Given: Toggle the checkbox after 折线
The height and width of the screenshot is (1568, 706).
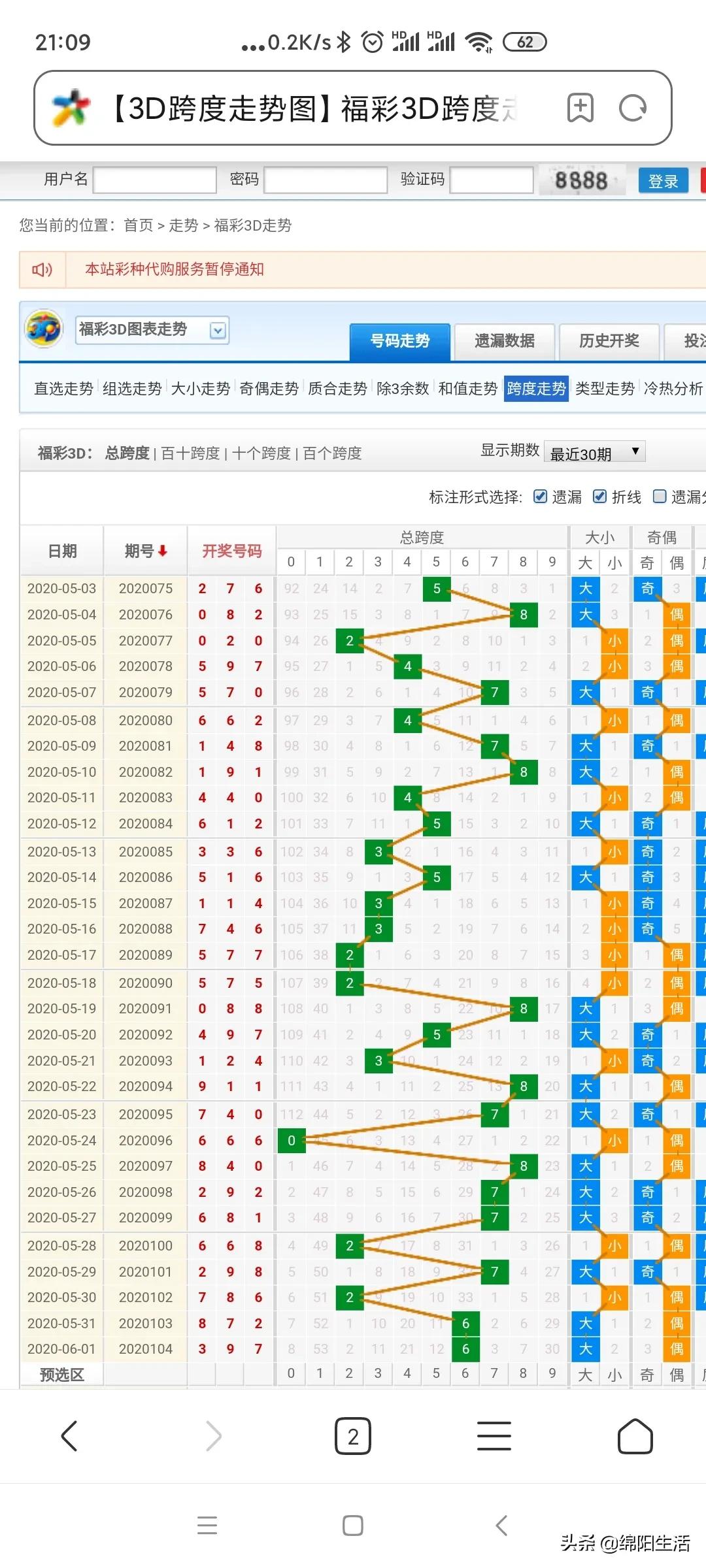Looking at the screenshot, I should (660, 497).
